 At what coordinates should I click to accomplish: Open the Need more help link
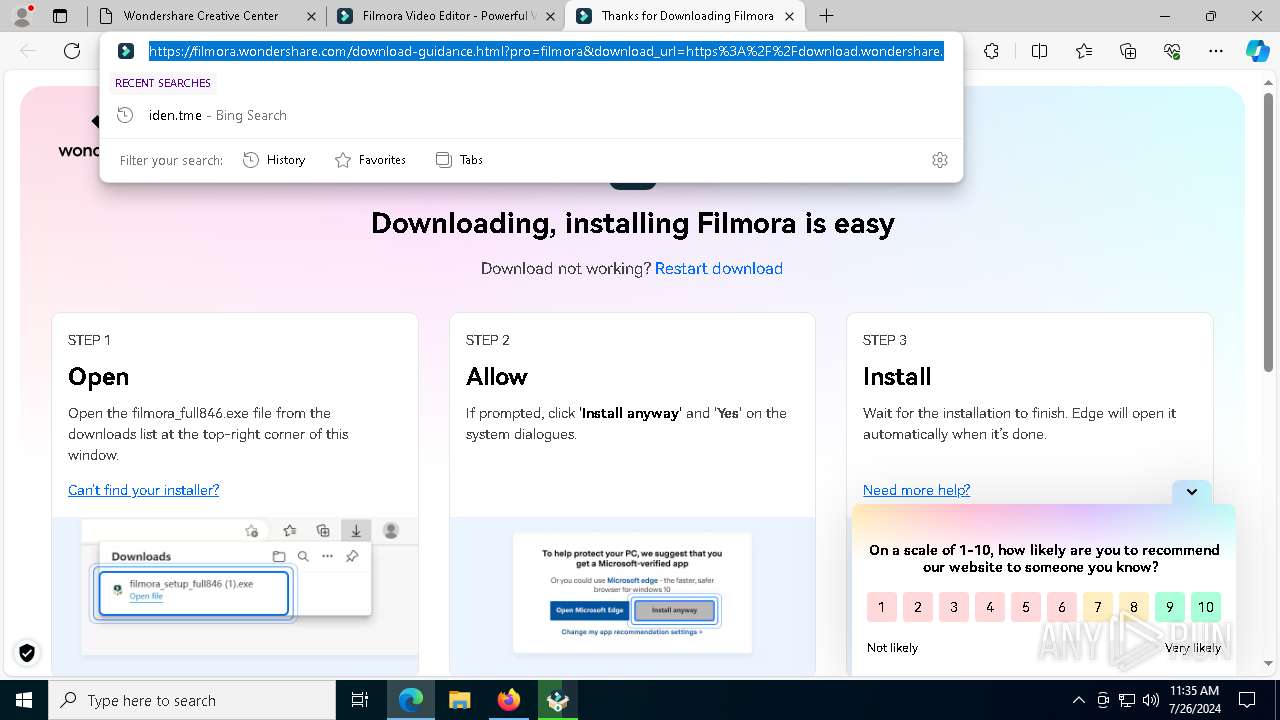(x=916, y=490)
